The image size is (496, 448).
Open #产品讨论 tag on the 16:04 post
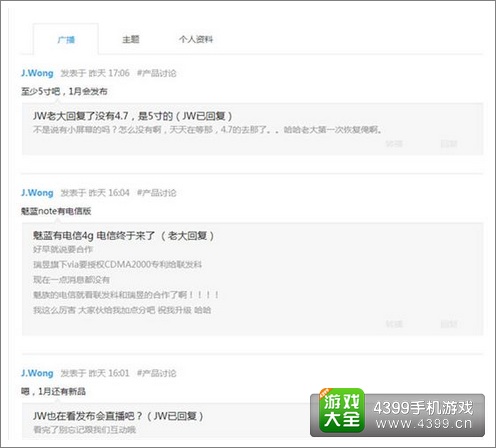click(x=157, y=193)
